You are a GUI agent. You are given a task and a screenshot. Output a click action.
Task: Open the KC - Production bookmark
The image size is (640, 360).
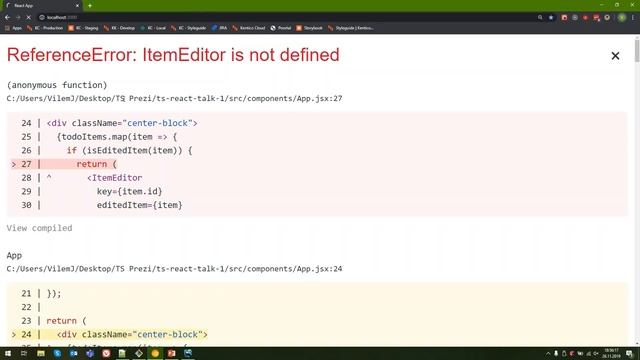click(45, 28)
